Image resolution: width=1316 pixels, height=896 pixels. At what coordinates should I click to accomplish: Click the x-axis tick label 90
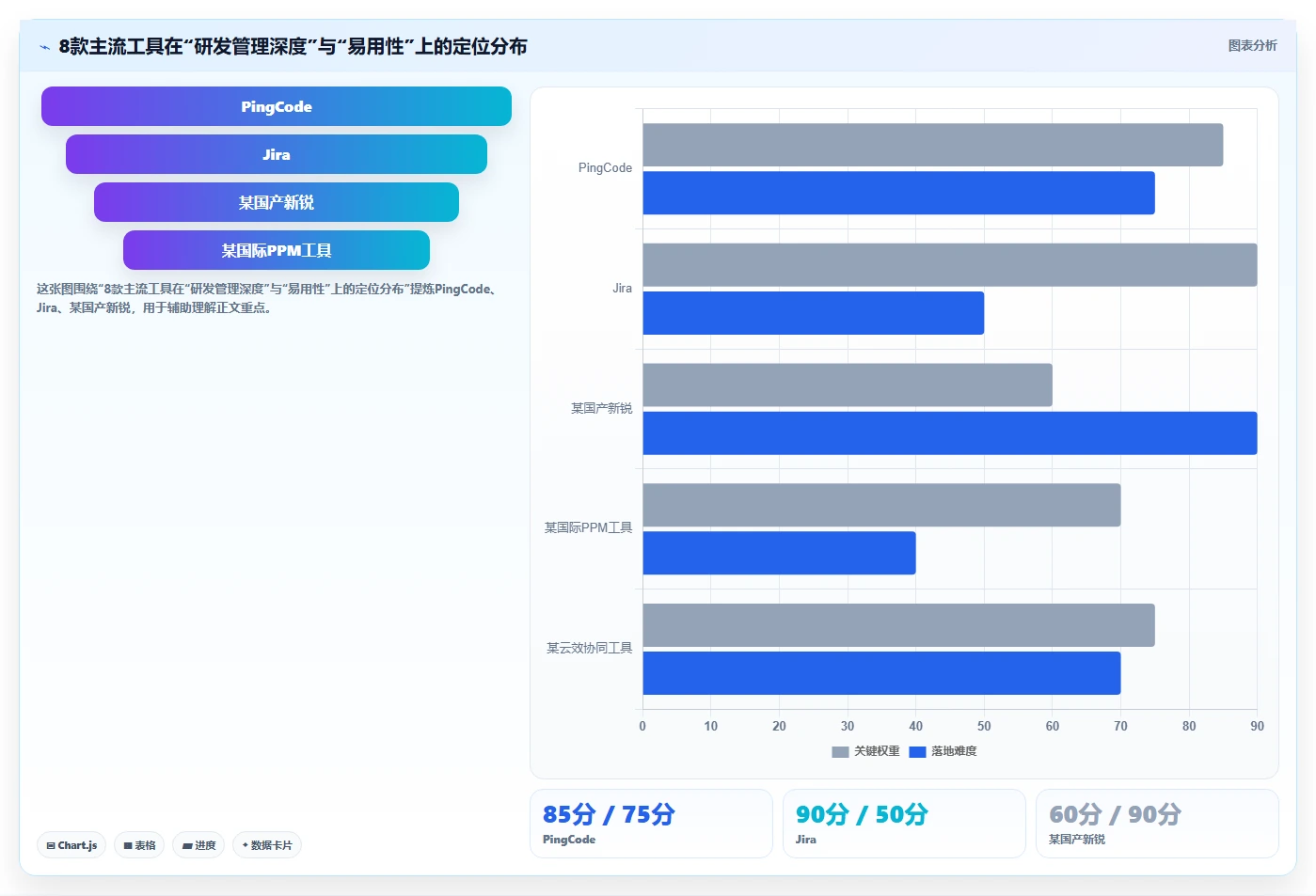(x=1257, y=726)
